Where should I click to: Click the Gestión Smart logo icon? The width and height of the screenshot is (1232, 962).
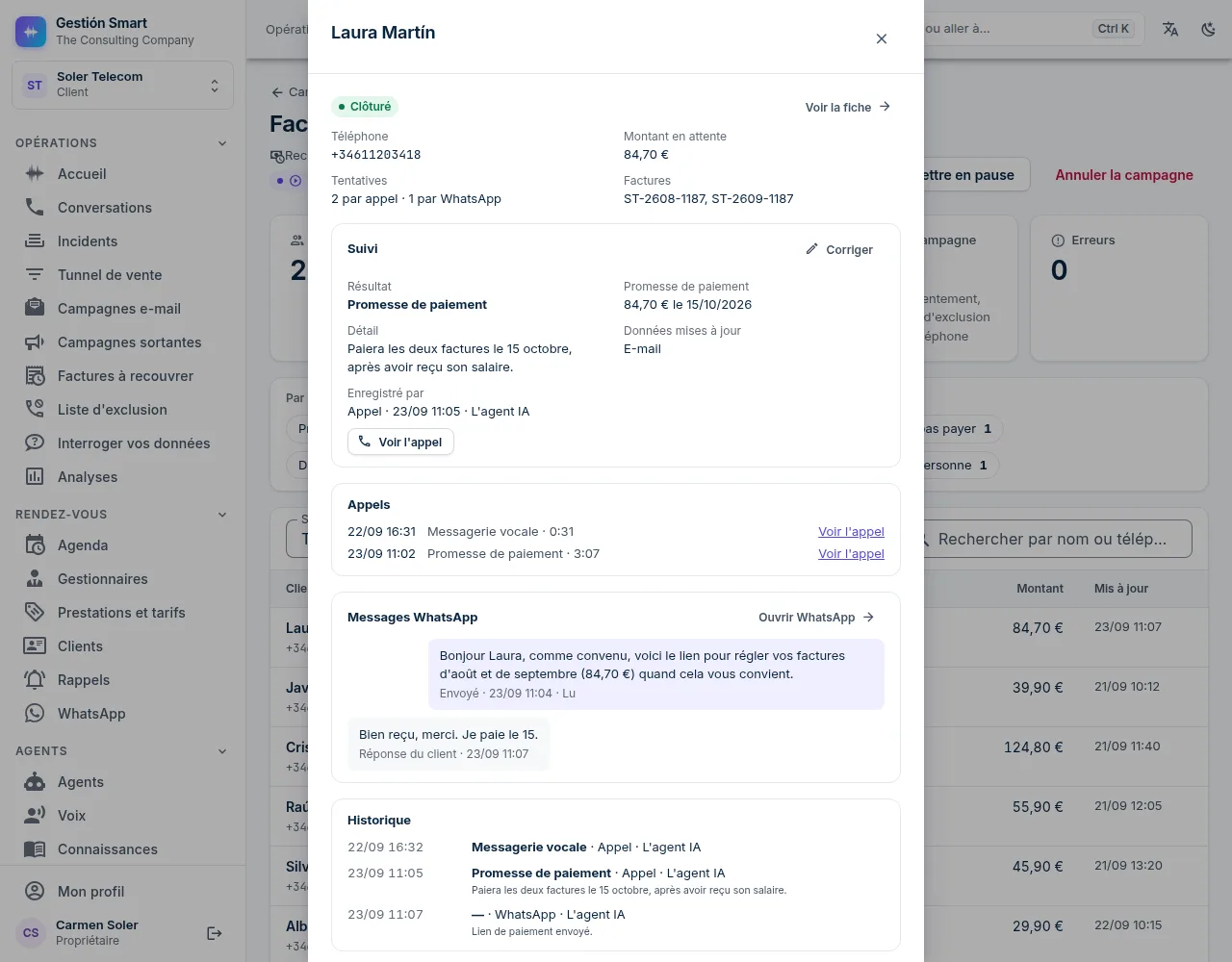tap(31, 32)
